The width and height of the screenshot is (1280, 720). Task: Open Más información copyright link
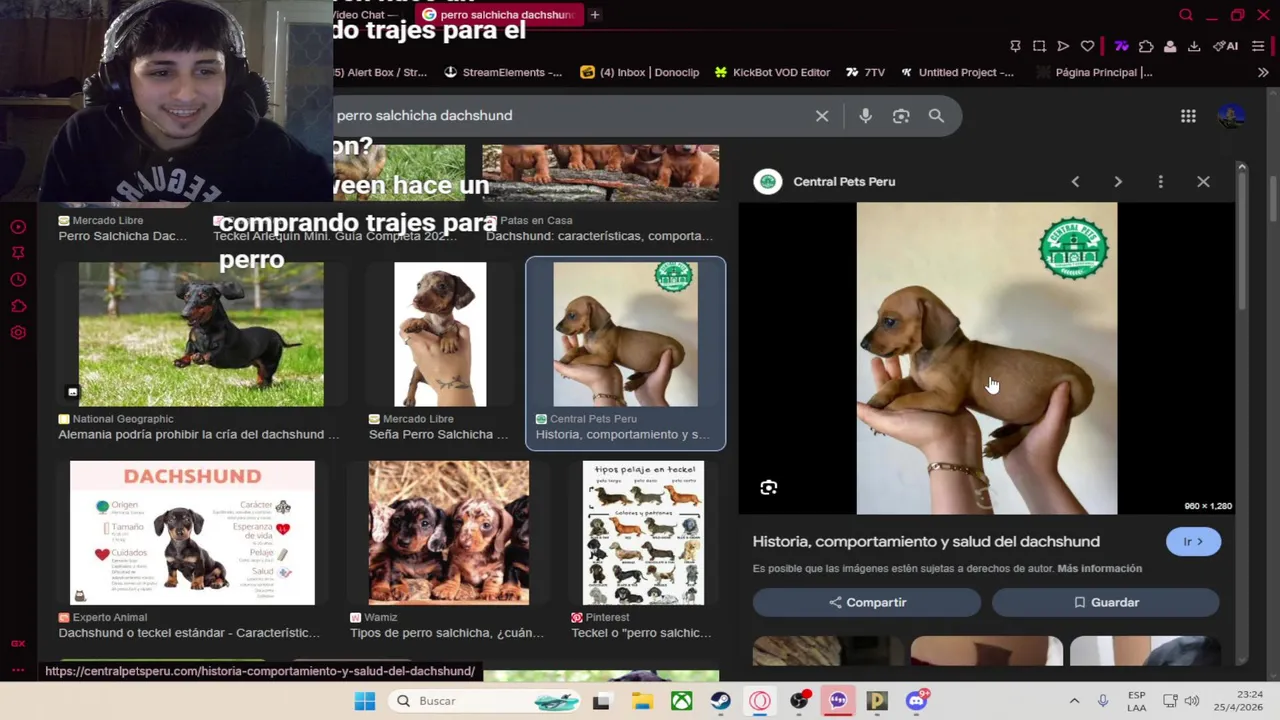point(1099,568)
